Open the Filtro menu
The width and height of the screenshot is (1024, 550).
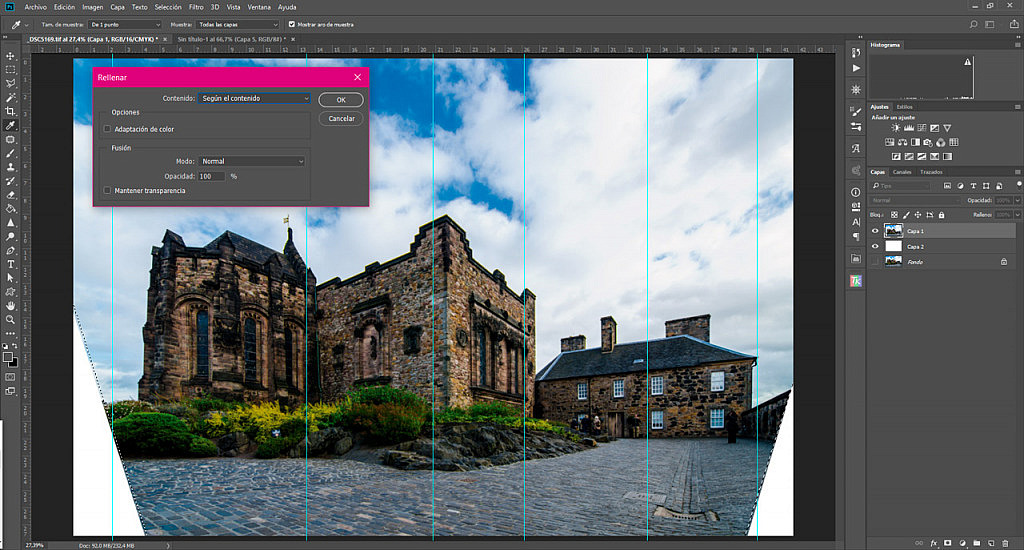coord(196,7)
